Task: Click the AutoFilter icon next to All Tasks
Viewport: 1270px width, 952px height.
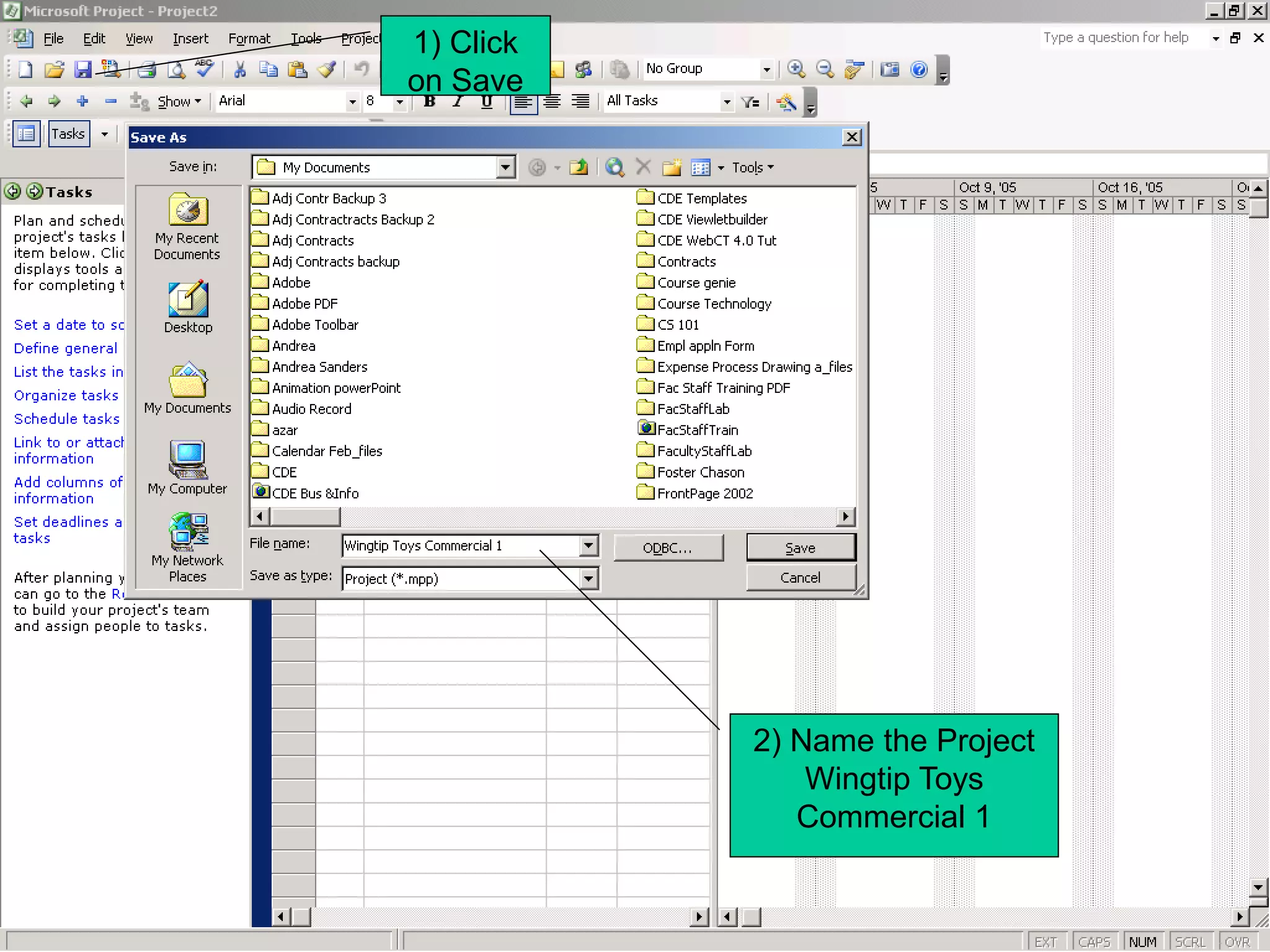Action: (x=750, y=102)
